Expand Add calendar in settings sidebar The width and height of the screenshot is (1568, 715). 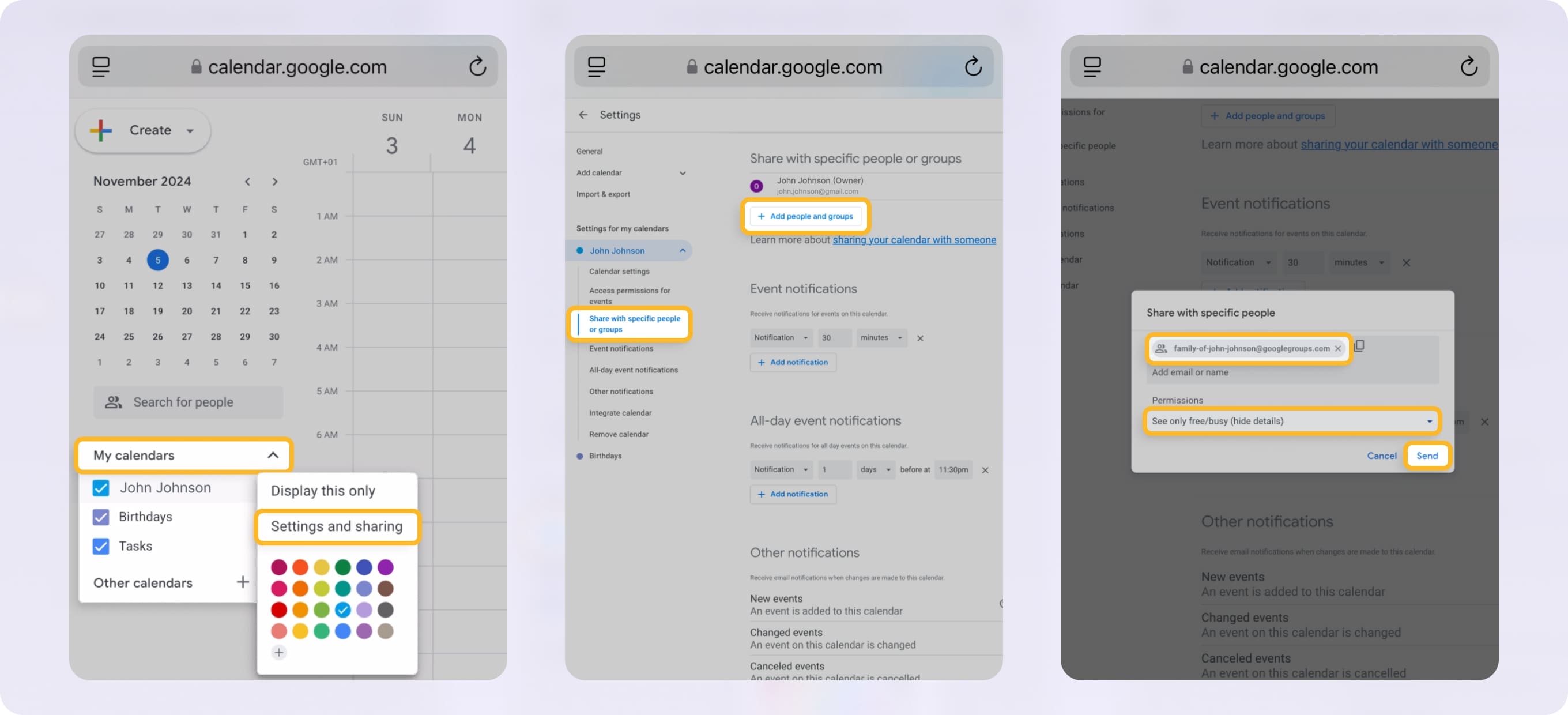click(683, 173)
